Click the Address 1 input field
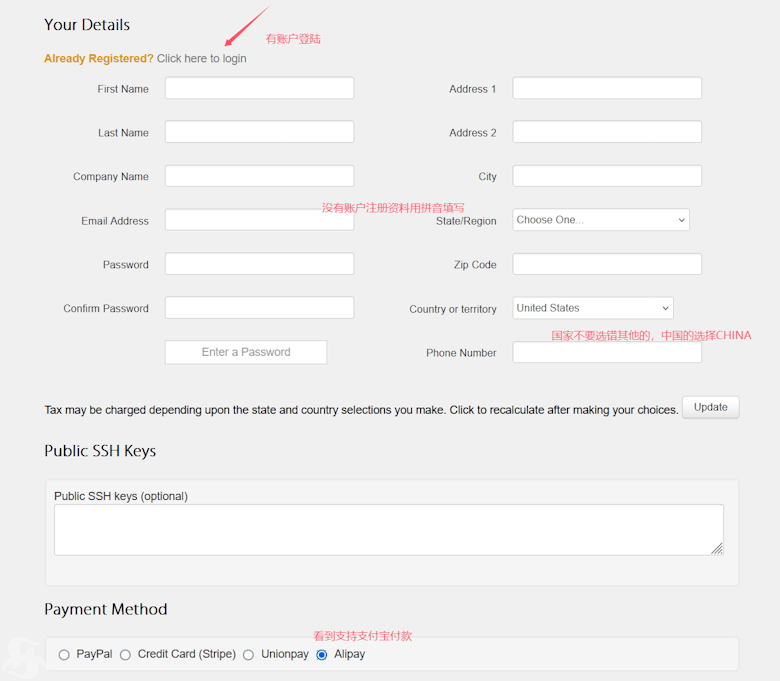The image size is (780, 681). pos(607,88)
